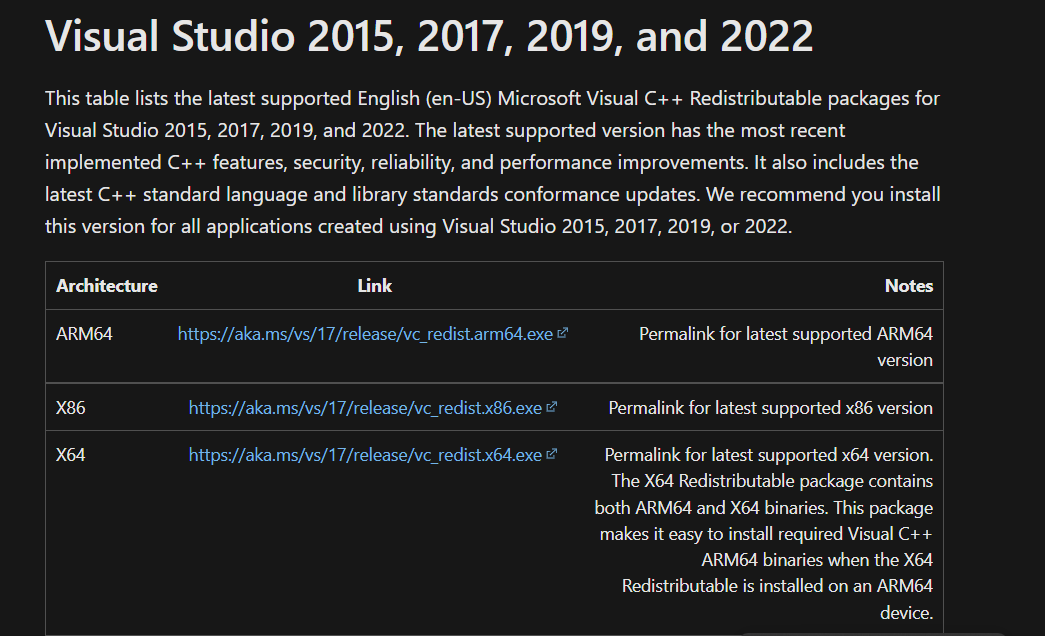Click the Architecture column header
The height and width of the screenshot is (636, 1045).
tap(107, 286)
